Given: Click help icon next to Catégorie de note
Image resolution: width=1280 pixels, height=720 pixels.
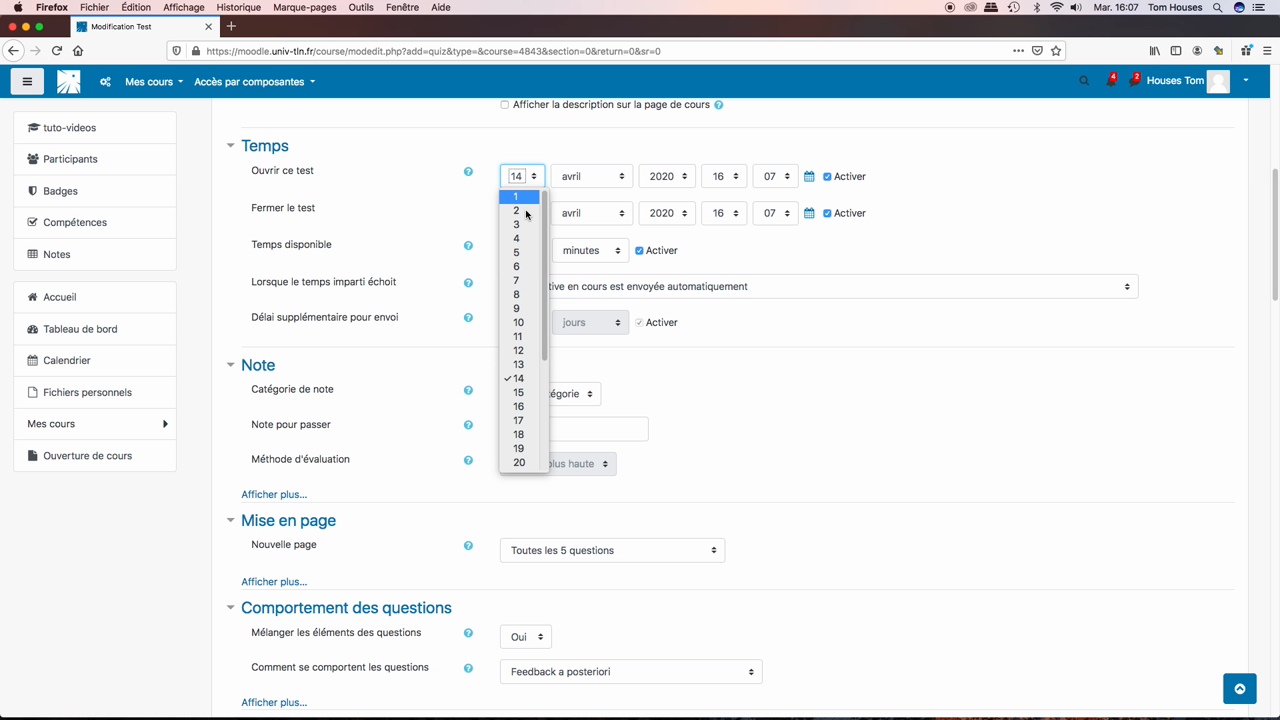Looking at the screenshot, I should [x=468, y=391].
